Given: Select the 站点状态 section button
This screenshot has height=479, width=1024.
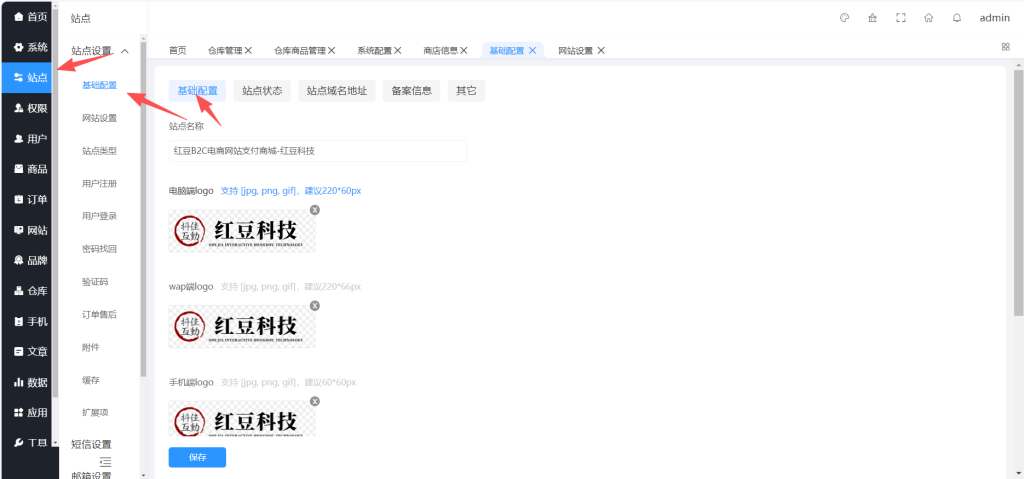Looking at the screenshot, I should point(262,91).
